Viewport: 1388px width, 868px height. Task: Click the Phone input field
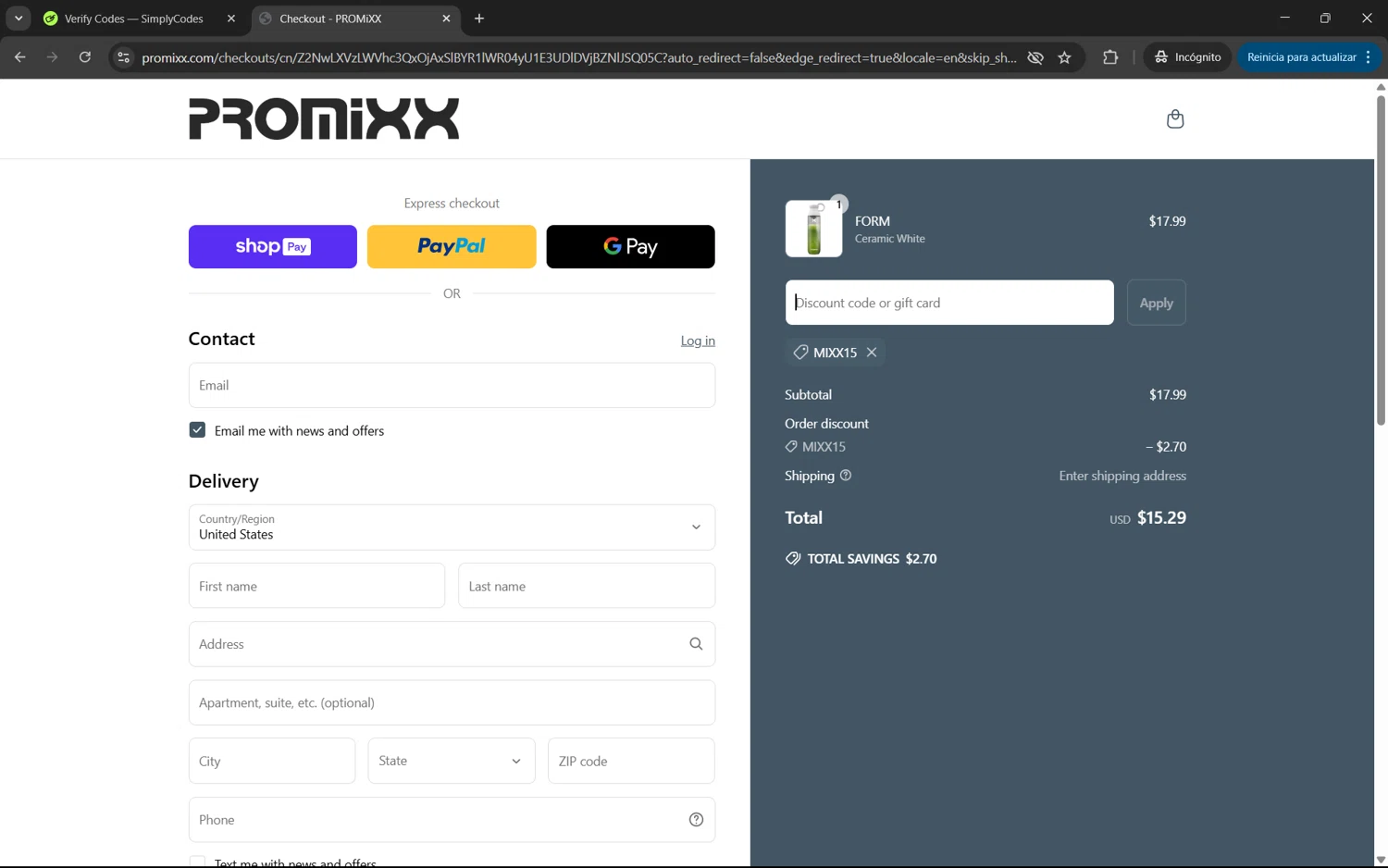[x=452, y=820]
